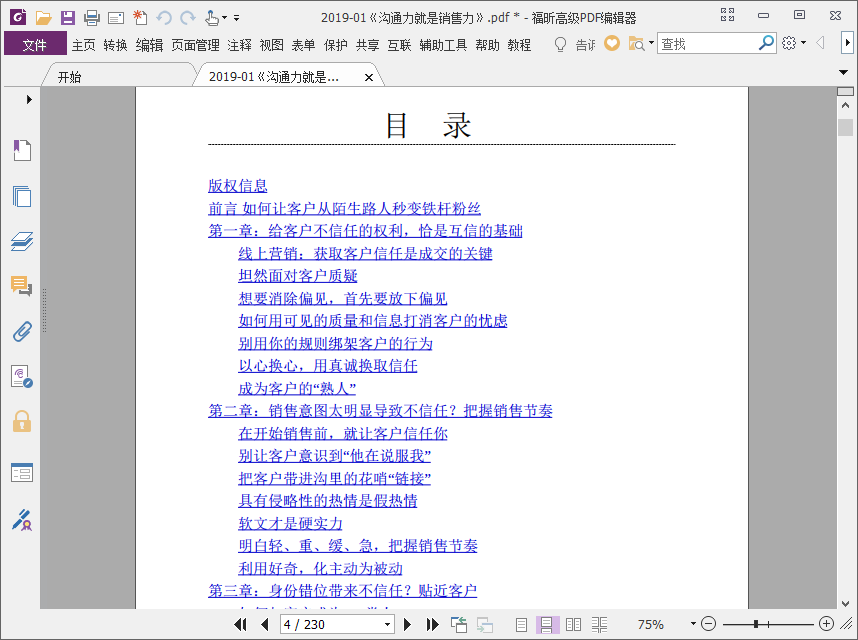Expand the toolbar right arrow
This screenshot has width=858, height=640.
click(847, 43)
